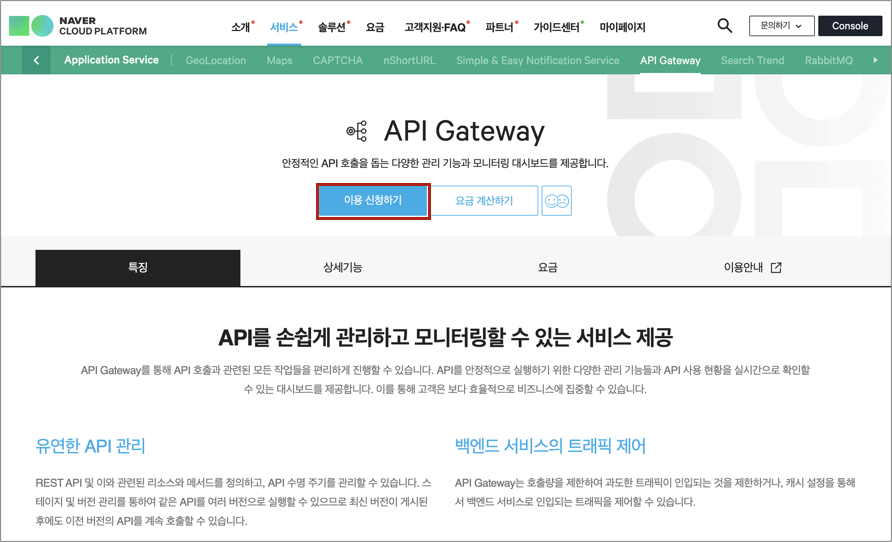Expand the 문의하기 dropdown
892x542 pixels.
(781, 26)
